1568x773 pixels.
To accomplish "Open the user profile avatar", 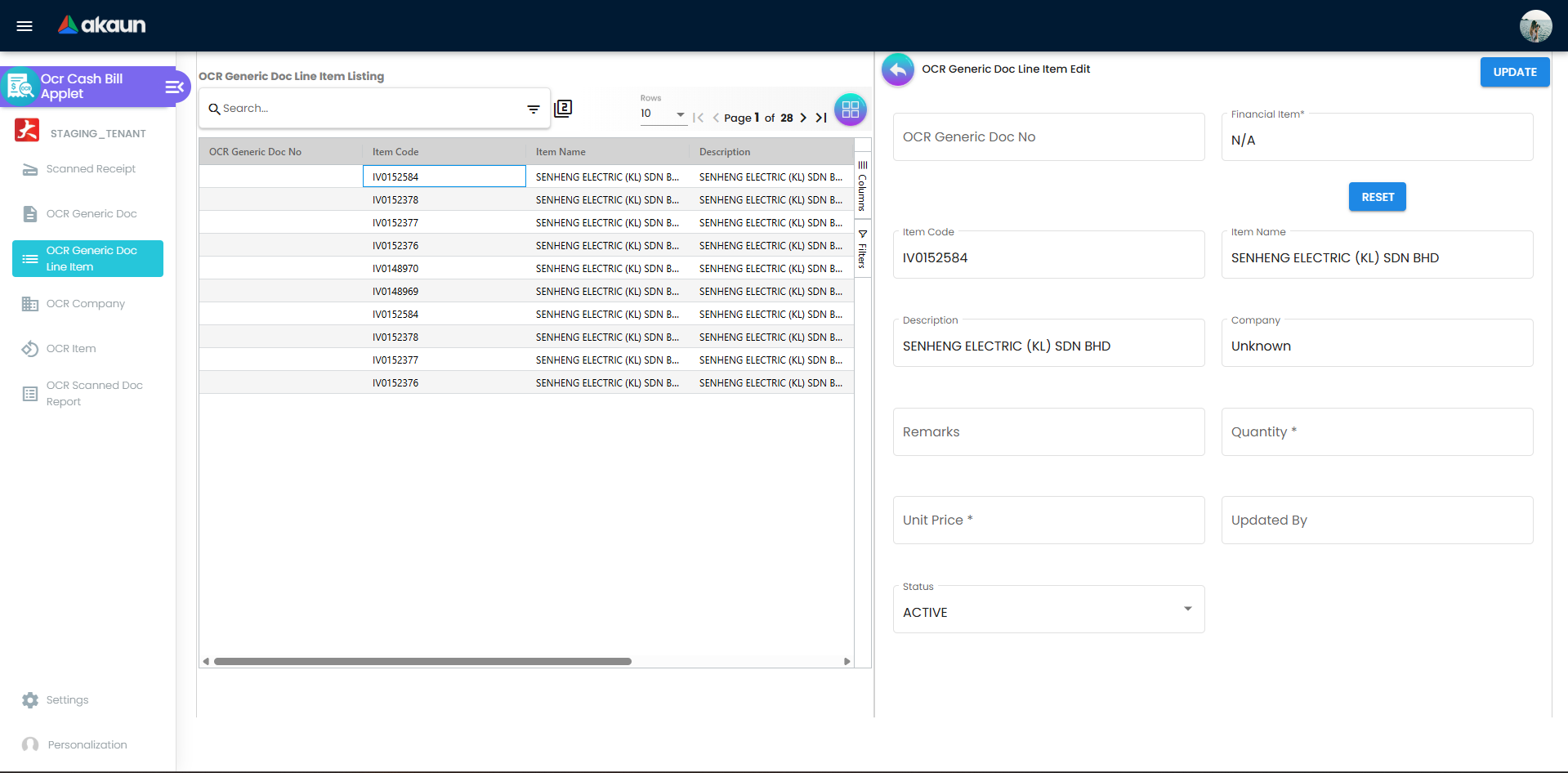I will point(1535,26).
